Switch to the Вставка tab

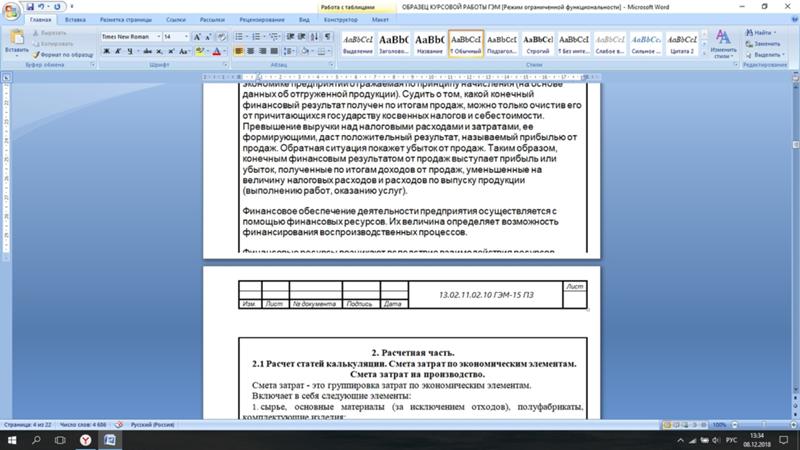[x=75, y=19]
